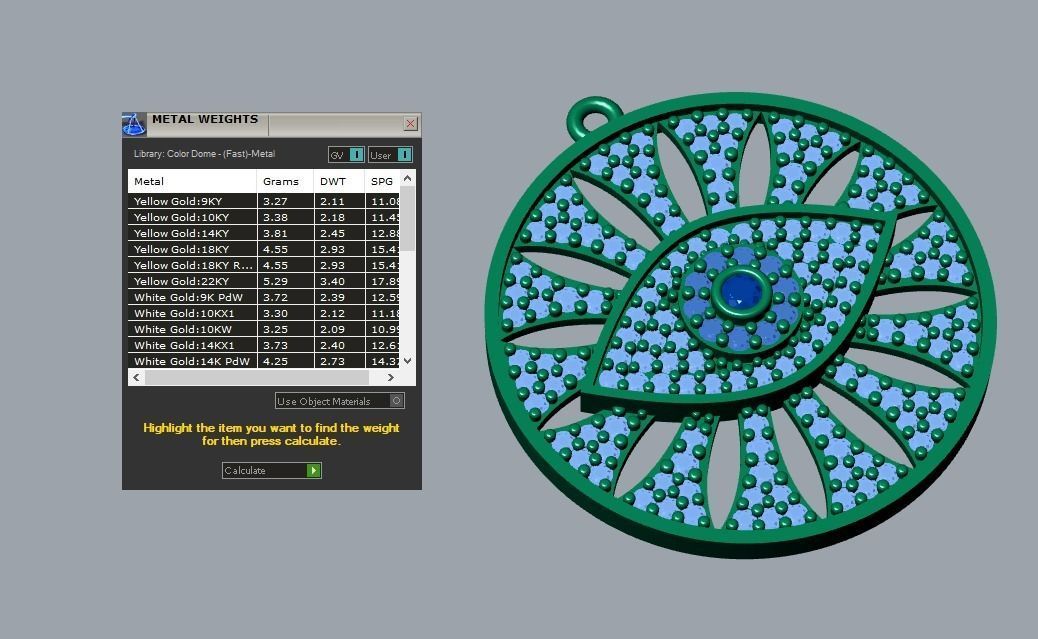1038x639 pixels.
Task: Select the Yellow Gold:18KY row
Action: [263, 249]
